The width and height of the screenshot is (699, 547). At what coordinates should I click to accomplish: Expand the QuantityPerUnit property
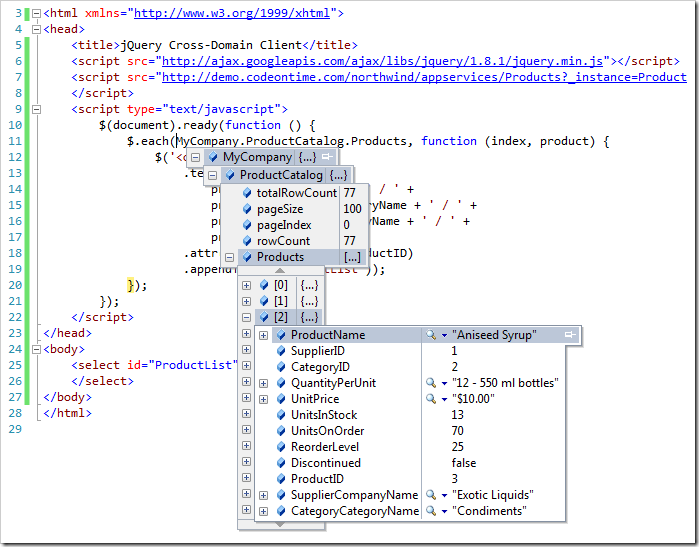pyautogui.click(x=263, y=383)
